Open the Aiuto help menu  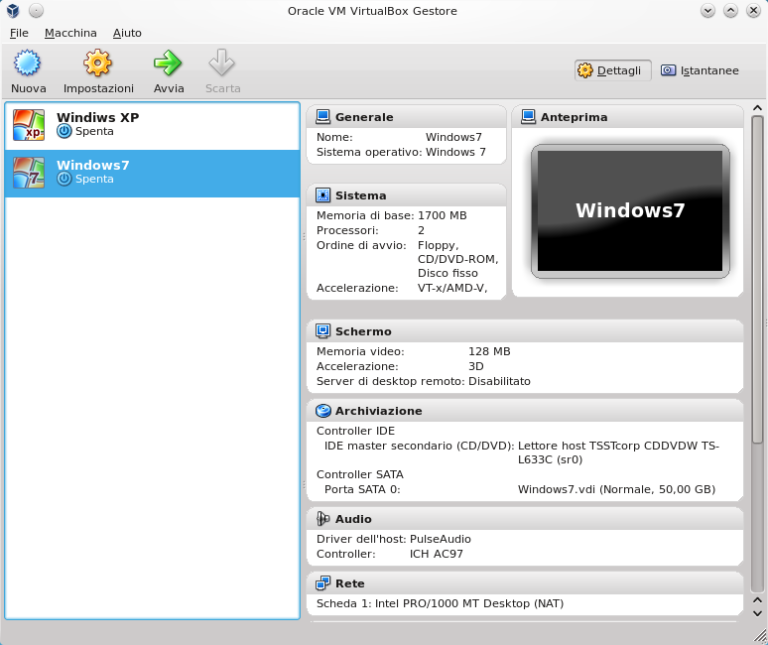pos(127,33)
